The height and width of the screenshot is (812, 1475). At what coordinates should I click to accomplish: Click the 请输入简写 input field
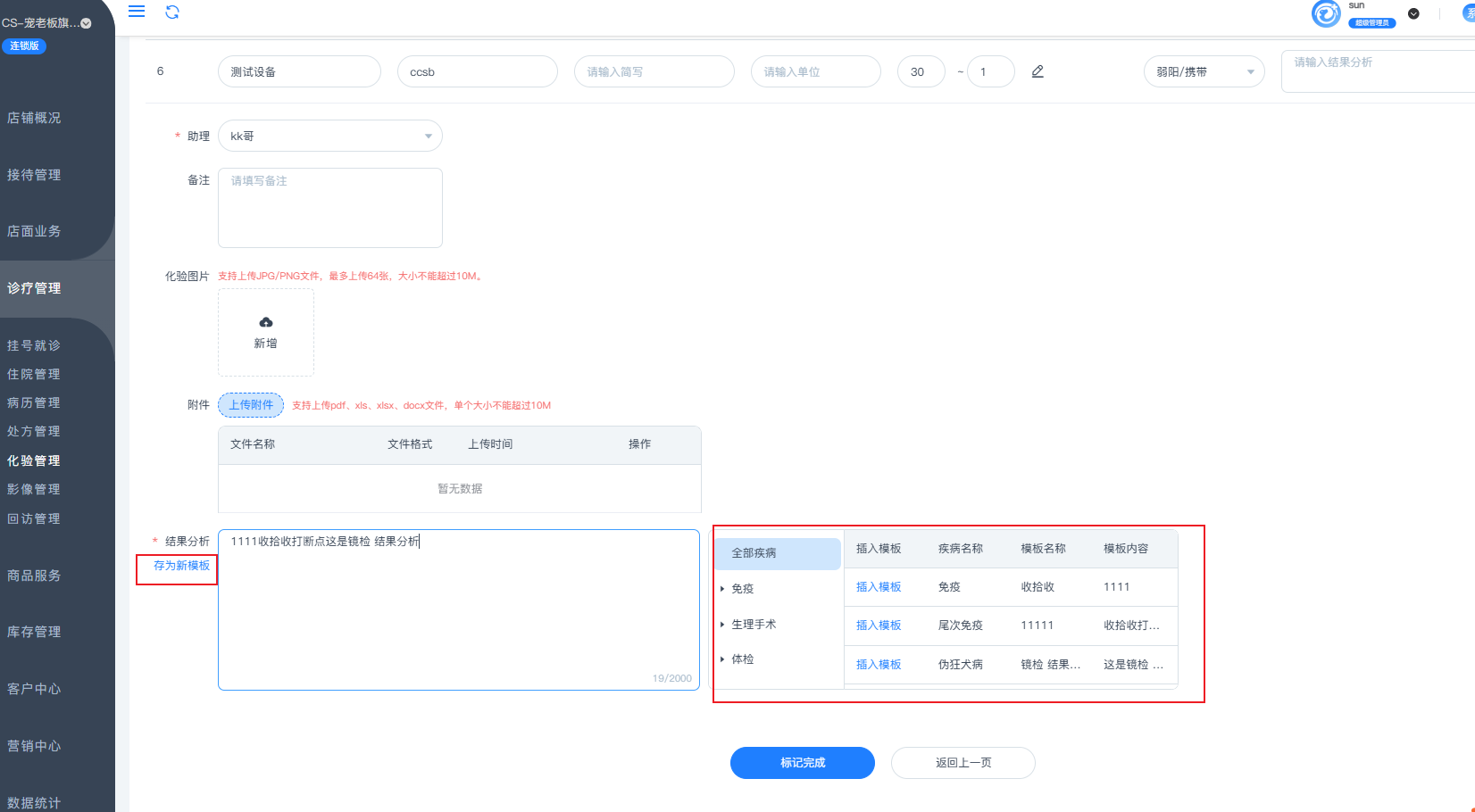click(654, 71)
